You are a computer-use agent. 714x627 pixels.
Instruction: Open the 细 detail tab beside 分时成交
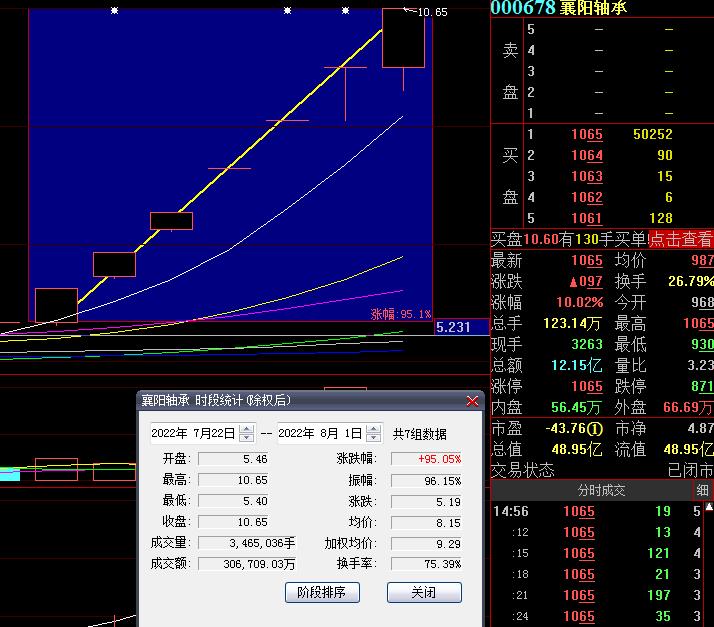pos(702,491)
